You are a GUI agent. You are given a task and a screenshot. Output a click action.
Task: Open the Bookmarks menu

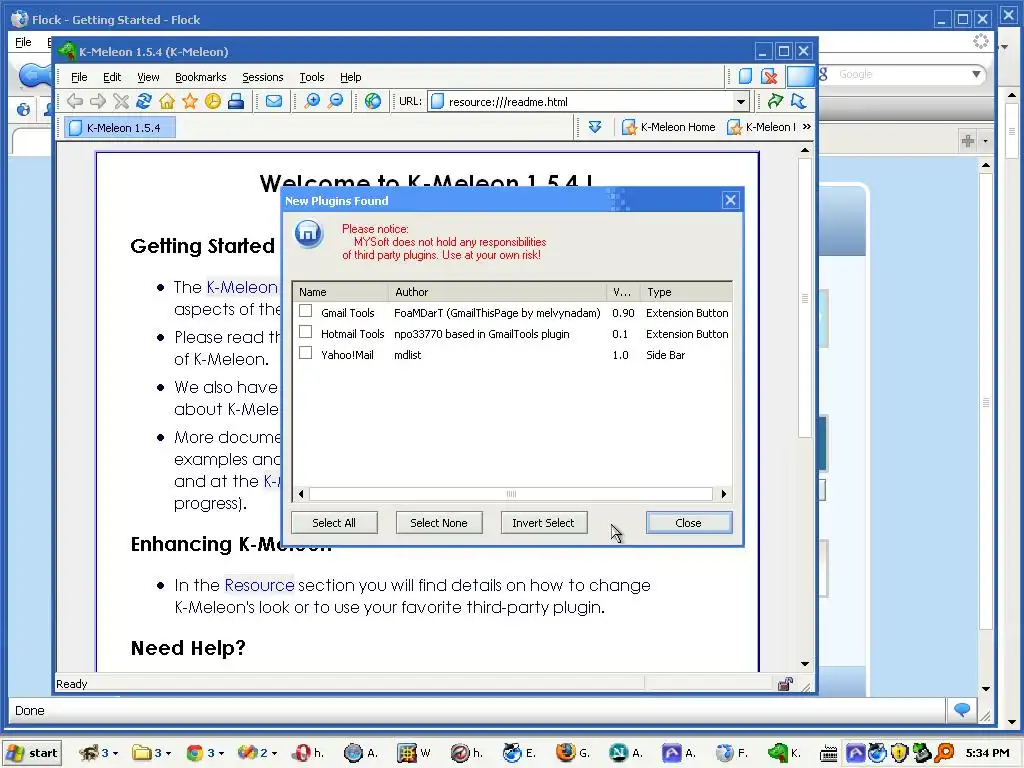200,77
